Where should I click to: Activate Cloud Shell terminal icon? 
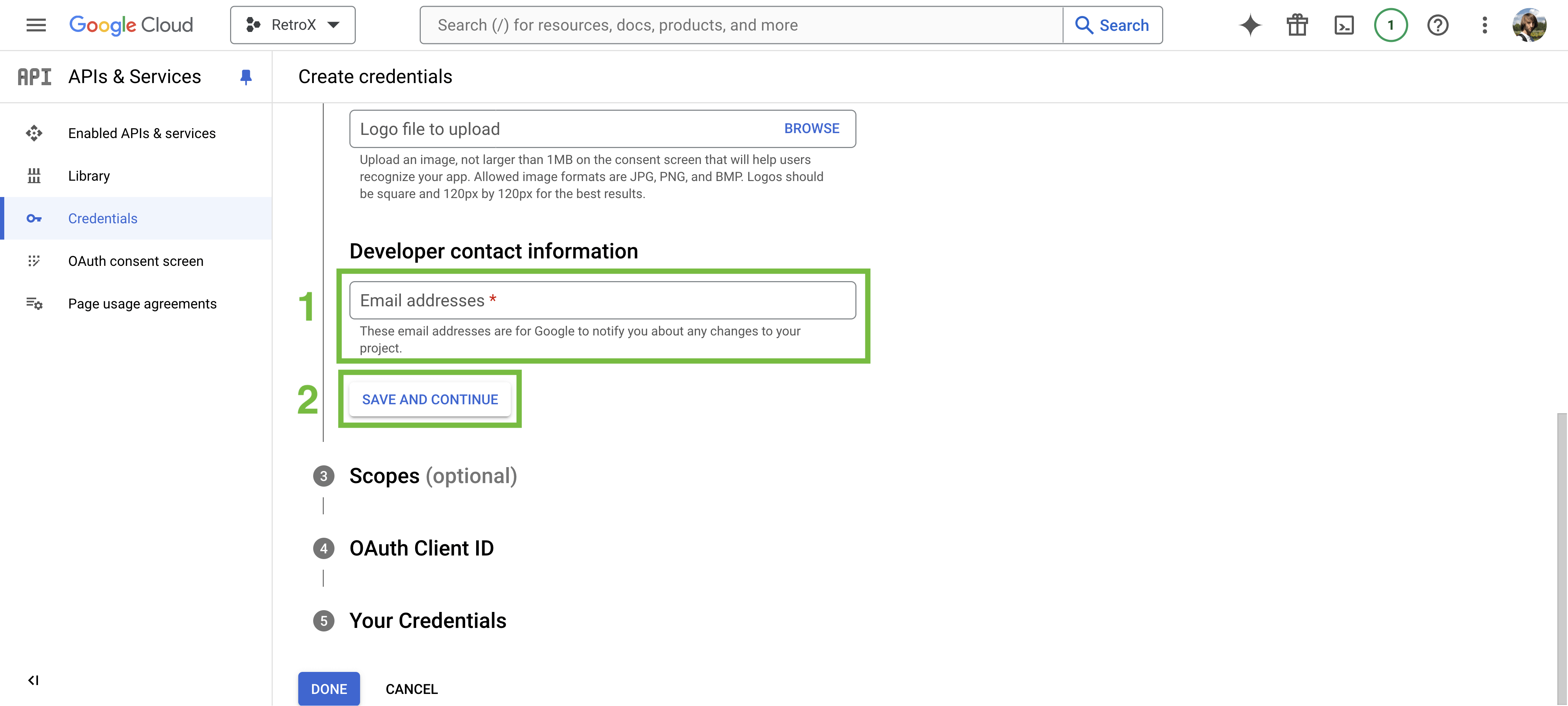[x=1344, y=25]
